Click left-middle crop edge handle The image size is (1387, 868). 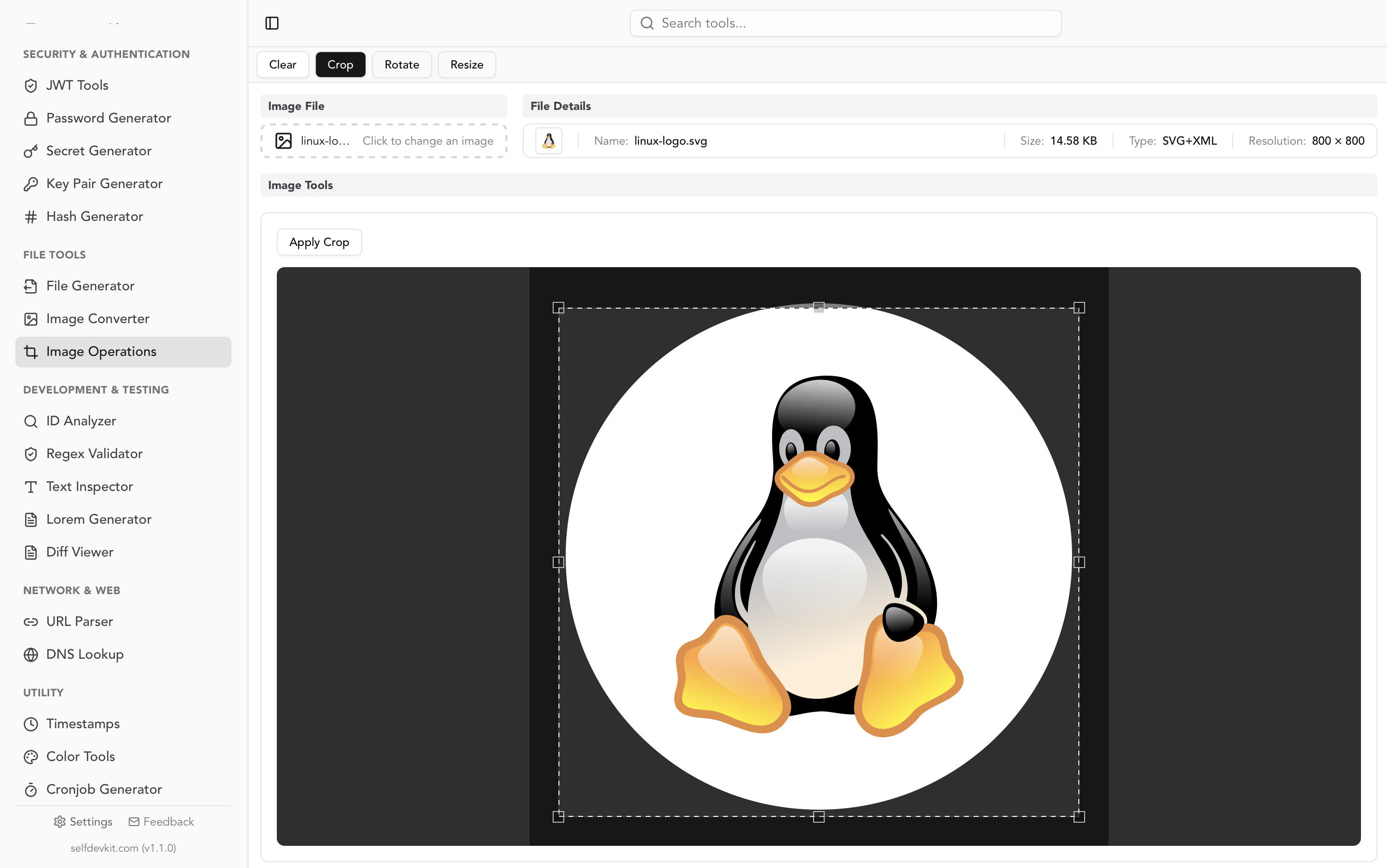pos(558,562)
